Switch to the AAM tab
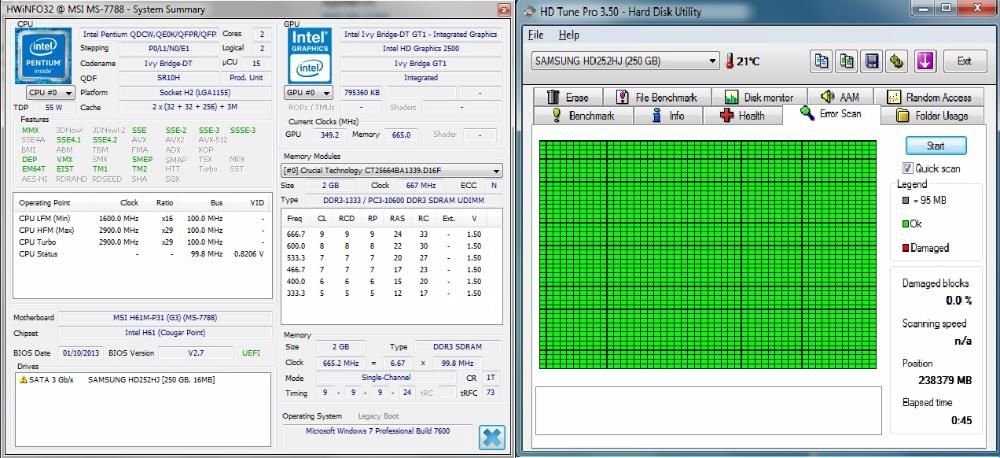1000x458 pixels. coord(841,98)
